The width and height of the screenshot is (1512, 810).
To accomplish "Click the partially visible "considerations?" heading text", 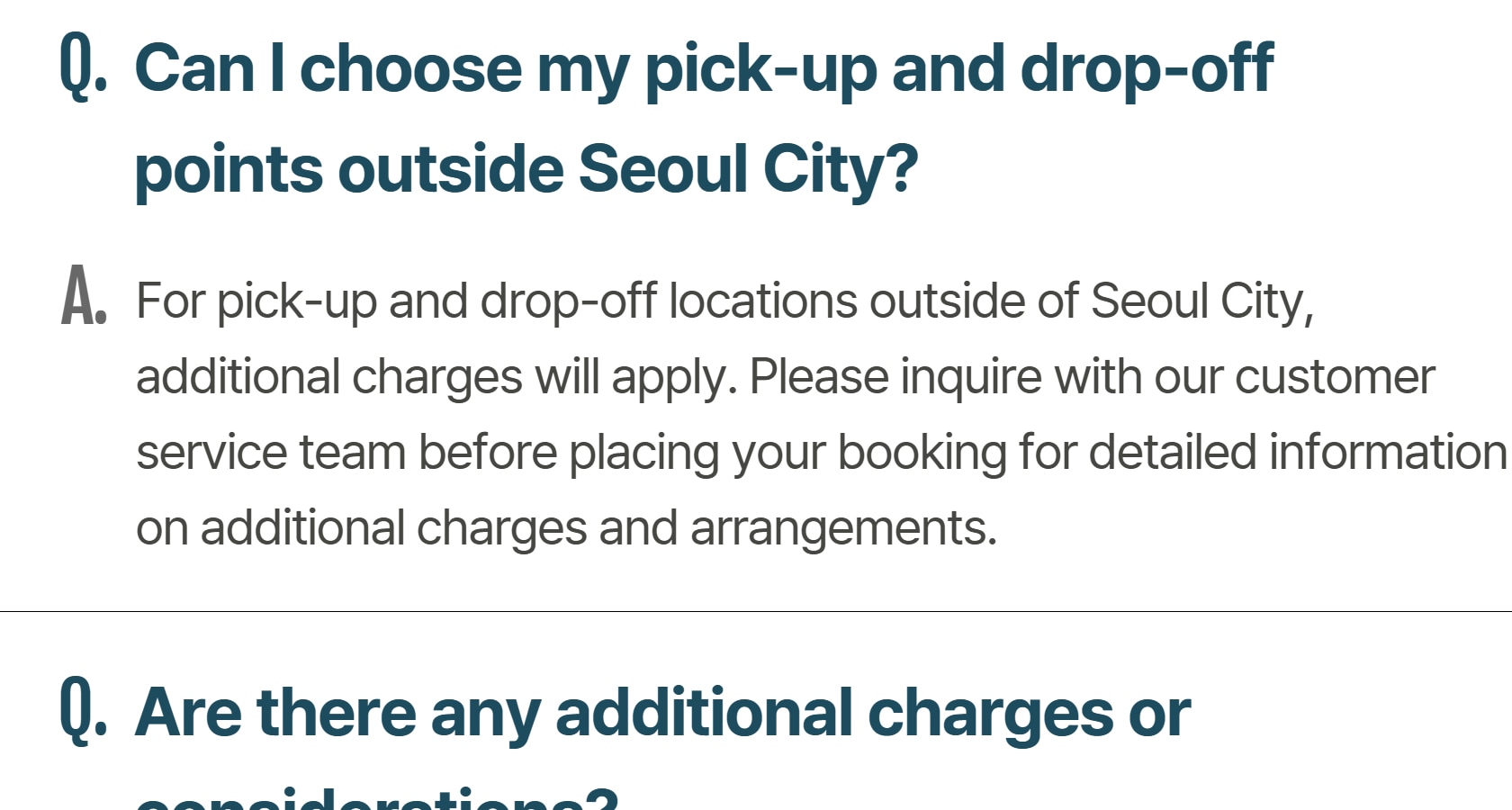I will tap(376, 799).
